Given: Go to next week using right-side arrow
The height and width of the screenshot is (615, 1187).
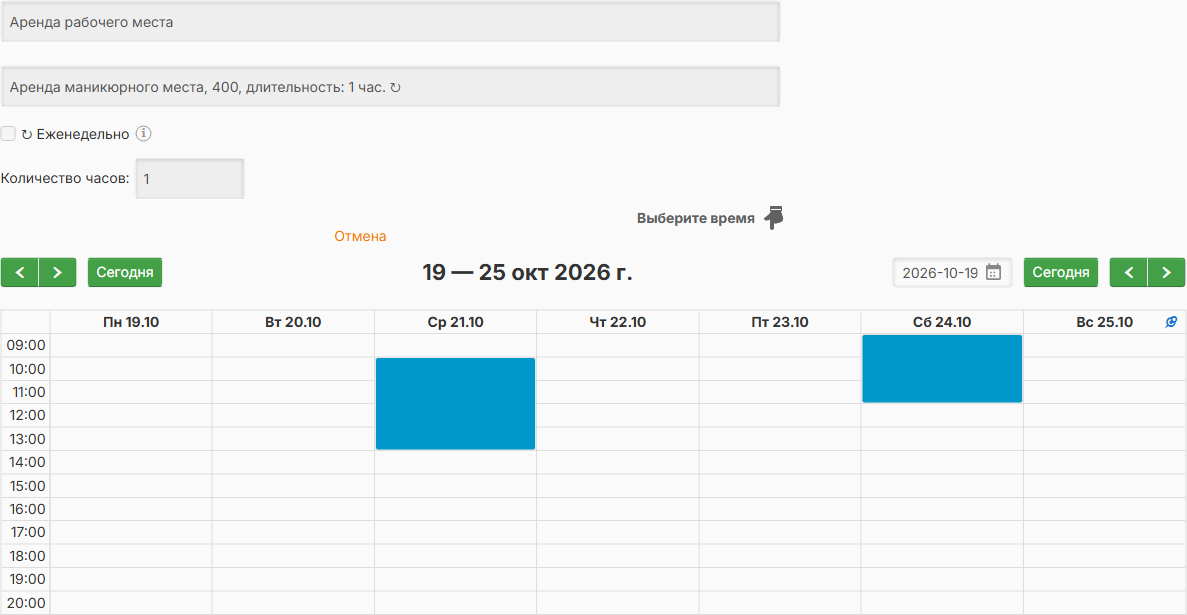Looking at the screenshot, I should (x=1167, y=273).
